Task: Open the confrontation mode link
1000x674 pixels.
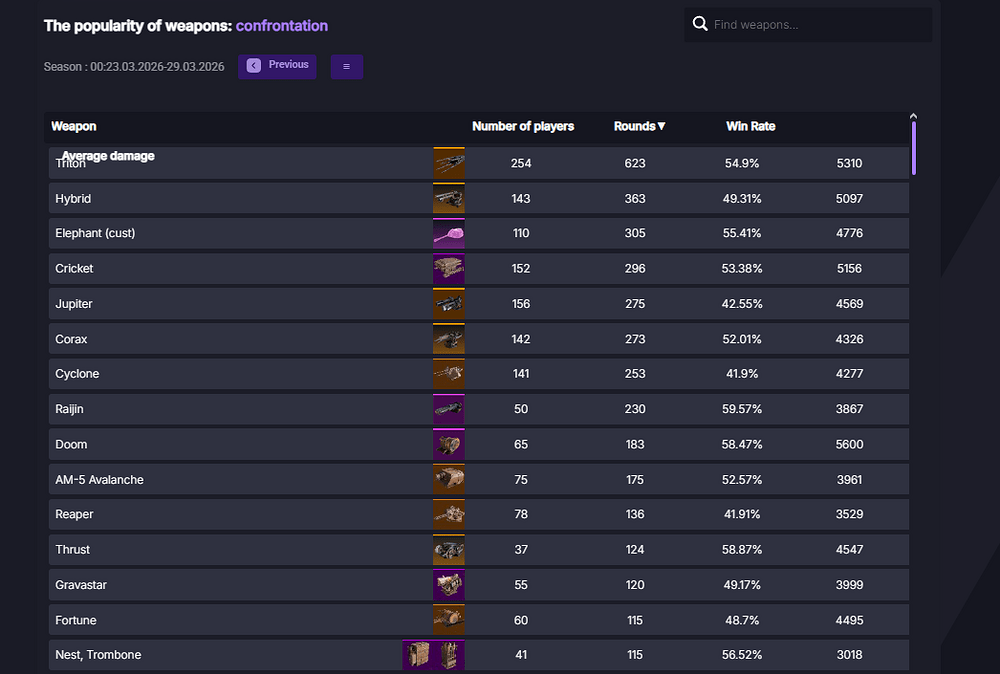Action: pos(281,26)
